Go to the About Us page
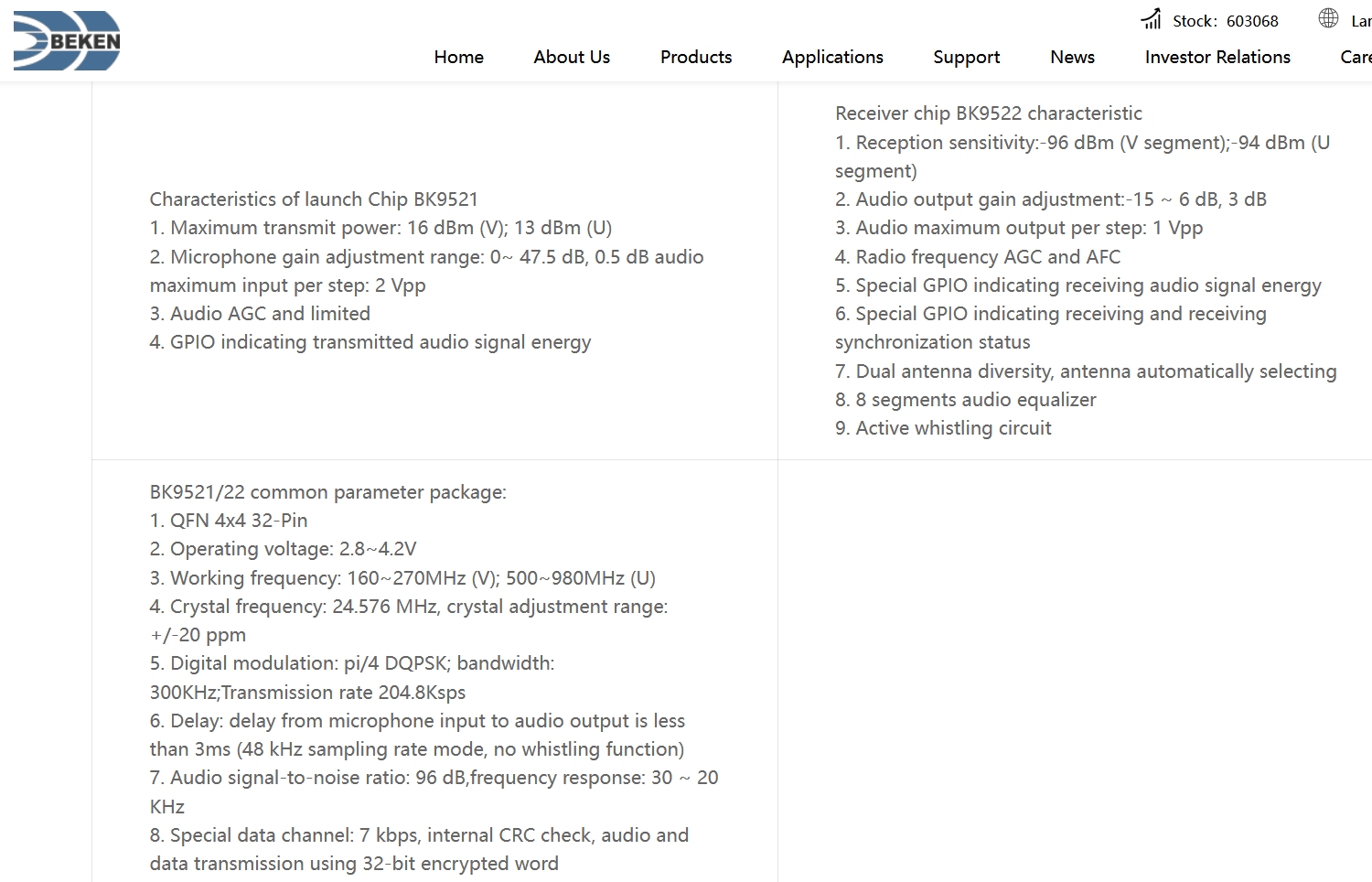The image size is (1372, 882). coord(572,57)
